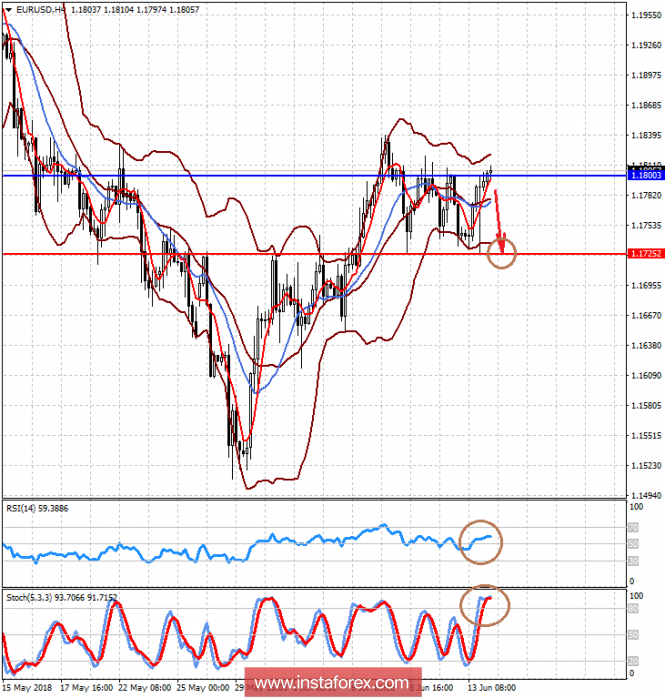Select the blue 1.18003 price tag
Screen dimensions: 665x698
click(646, 175)
